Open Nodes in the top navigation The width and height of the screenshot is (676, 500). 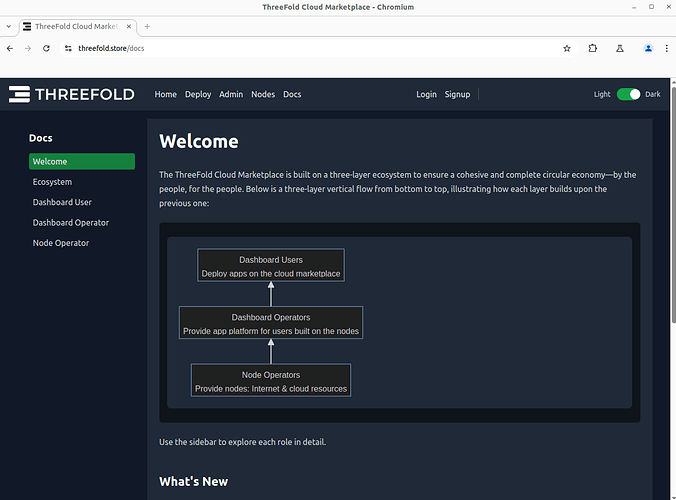point(263,94)
